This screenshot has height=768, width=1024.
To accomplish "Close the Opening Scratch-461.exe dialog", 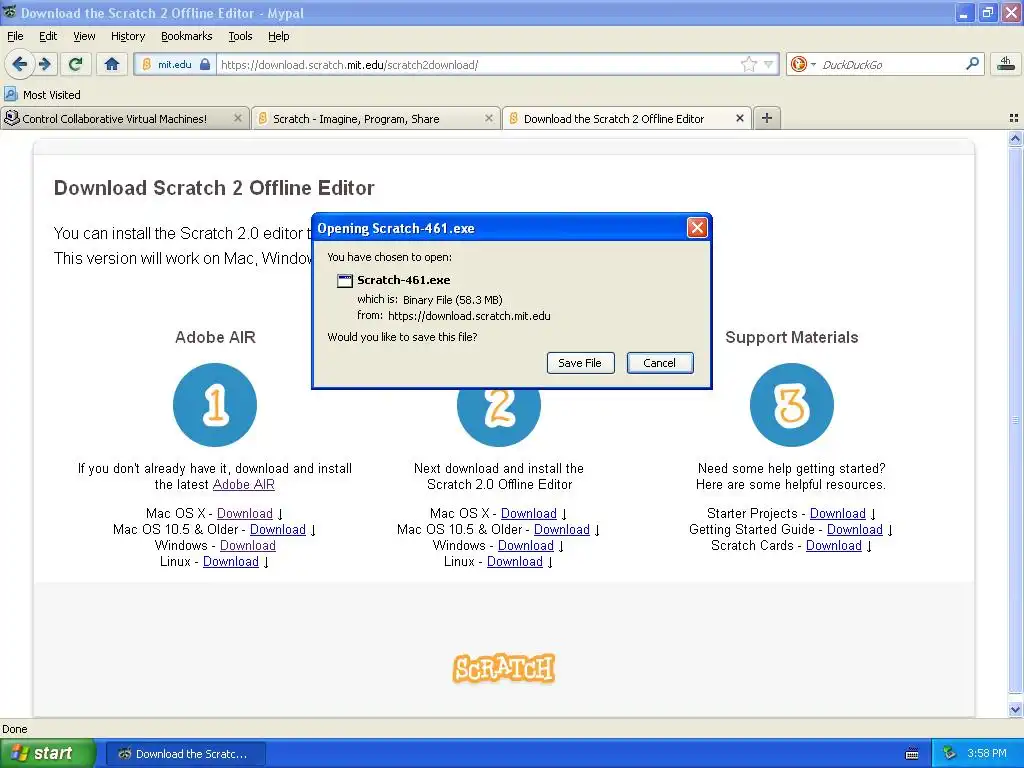I will pyautogui.click(x=697, y=227).
